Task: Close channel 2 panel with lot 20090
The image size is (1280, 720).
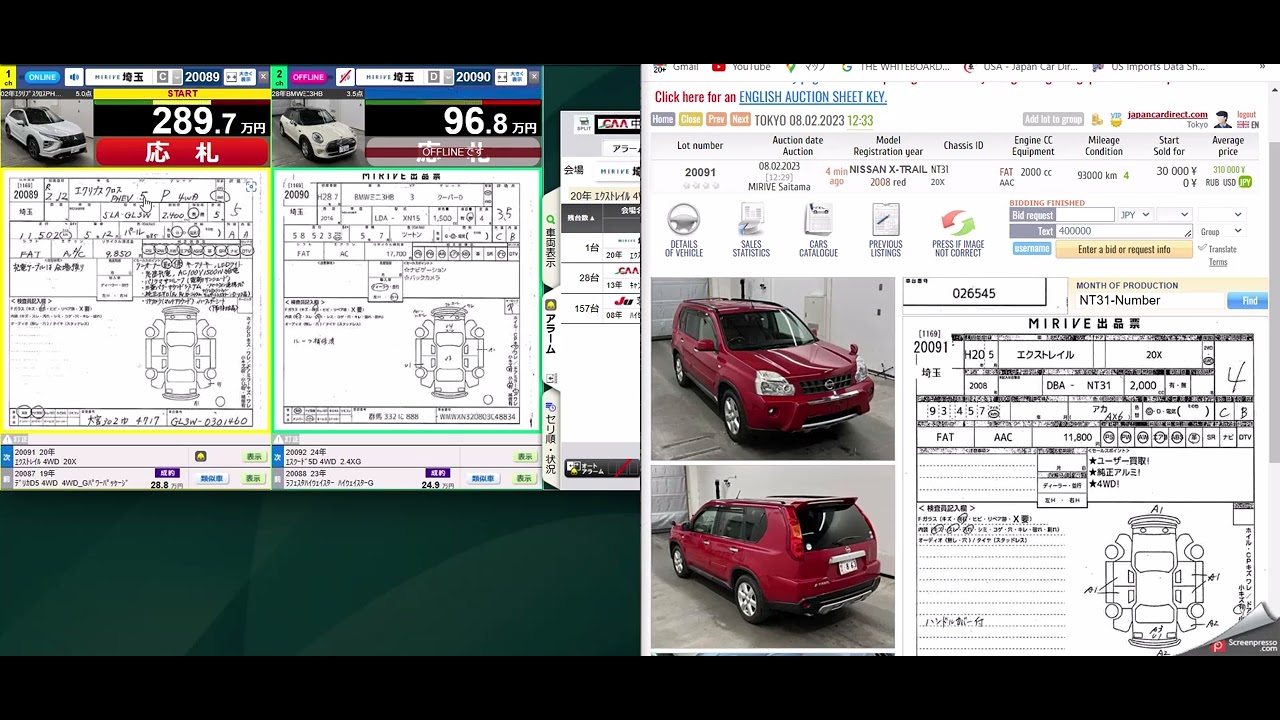Action: [x=534, y=77]
